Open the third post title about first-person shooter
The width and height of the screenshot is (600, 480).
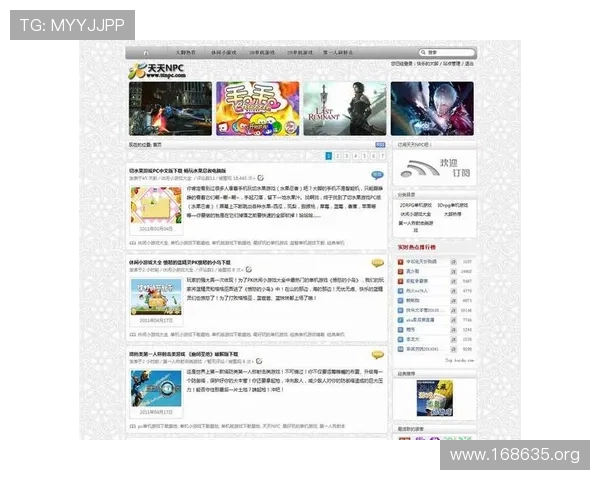pos(184,354)
